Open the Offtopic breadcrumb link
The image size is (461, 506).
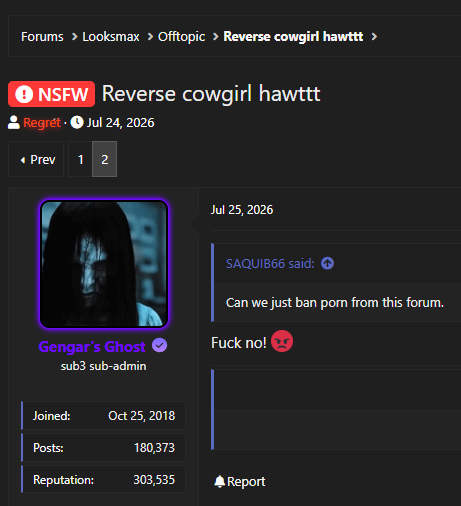(181, 37)
